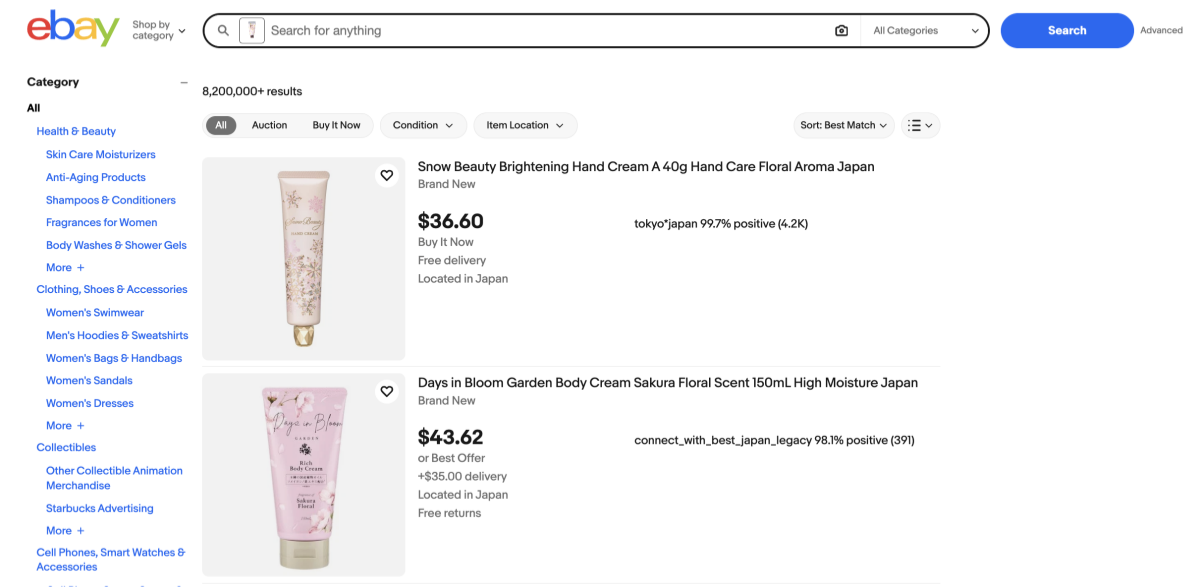Expand More under Clothing, Shoes & Accessories
This screenshot has height=587, width=1200.
(65, 426)
